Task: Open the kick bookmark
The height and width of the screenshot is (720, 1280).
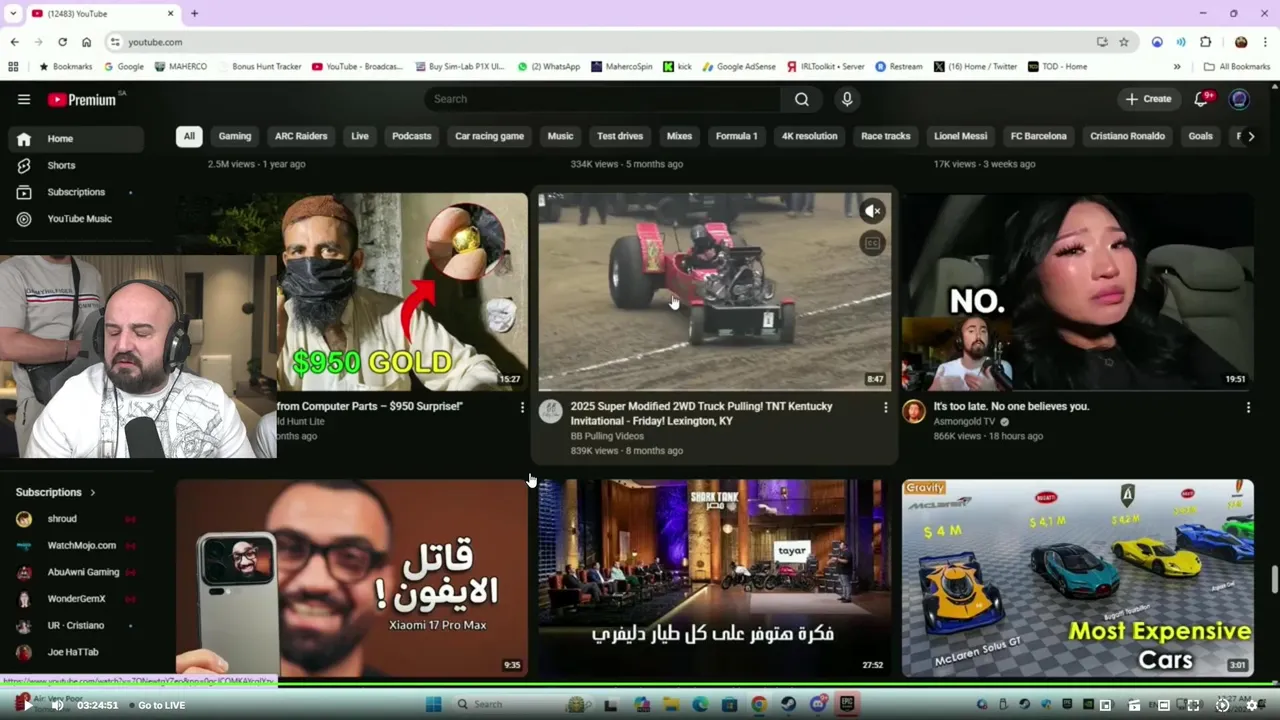Action: click(678, 67)
